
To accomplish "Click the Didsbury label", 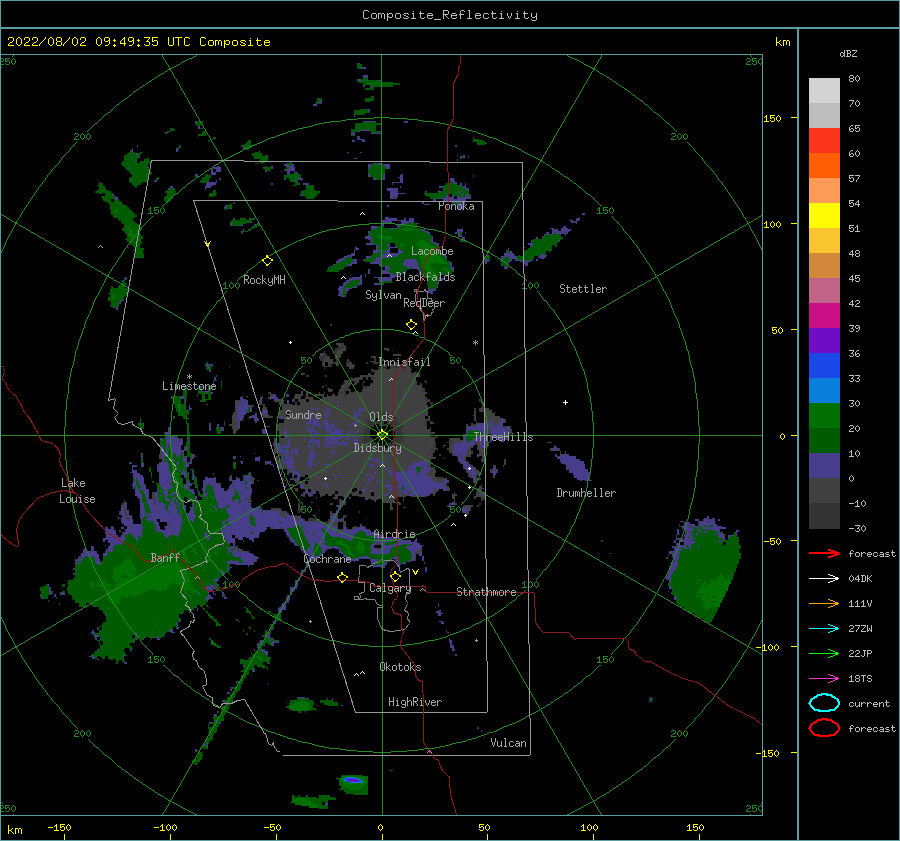I will click(x=378, y=448).
